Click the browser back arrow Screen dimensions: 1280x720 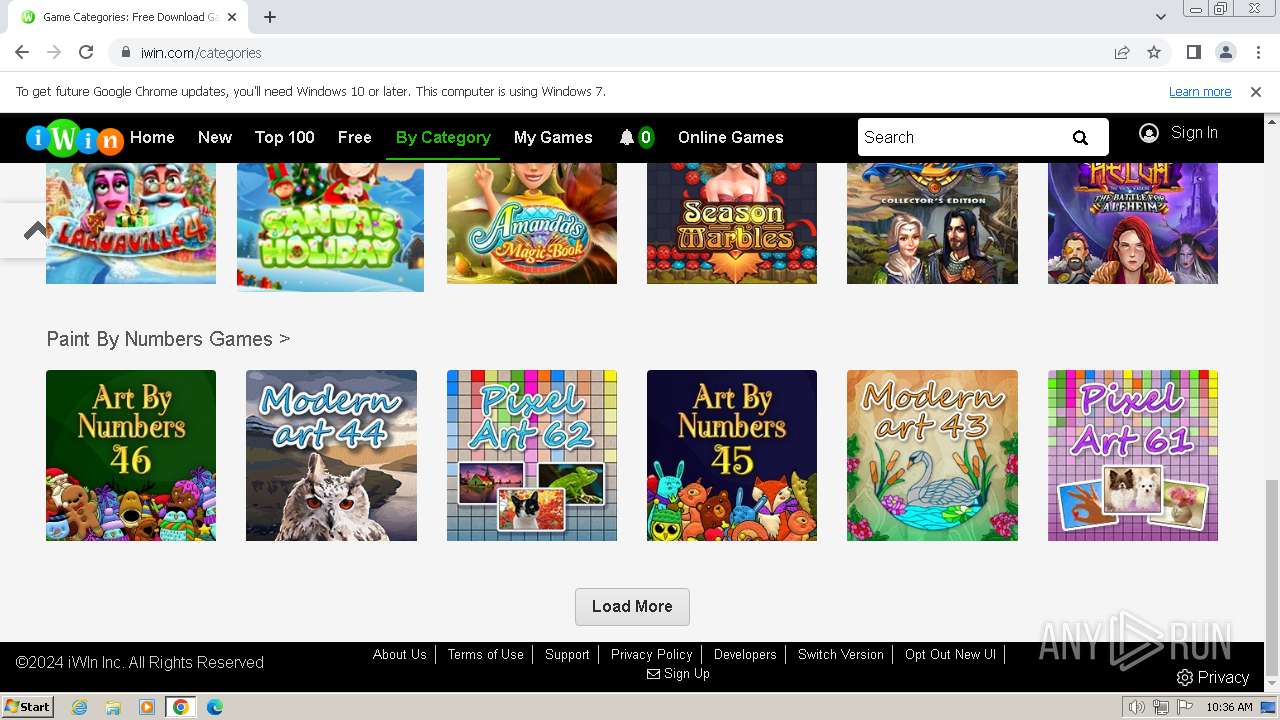point(22,52)
